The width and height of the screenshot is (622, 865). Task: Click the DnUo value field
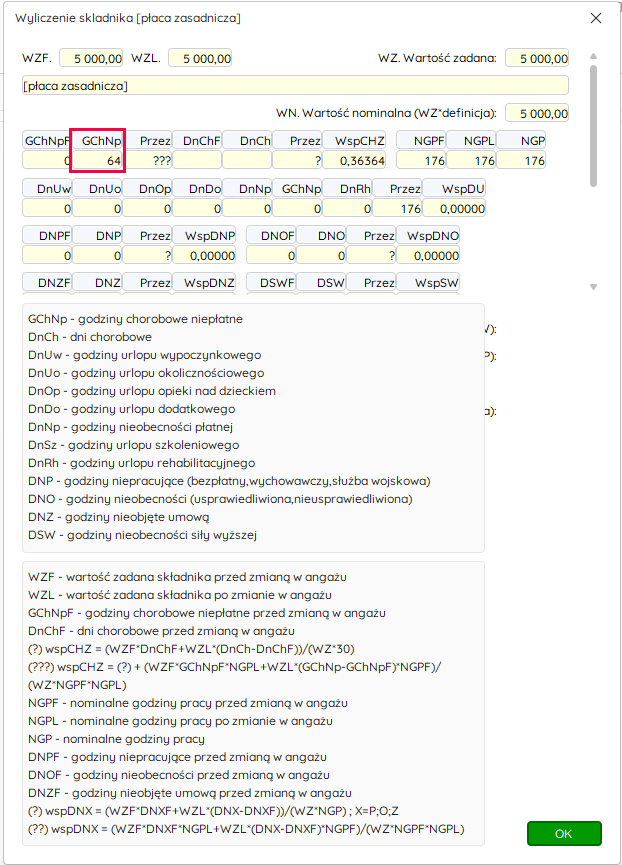tap(97, 209)
